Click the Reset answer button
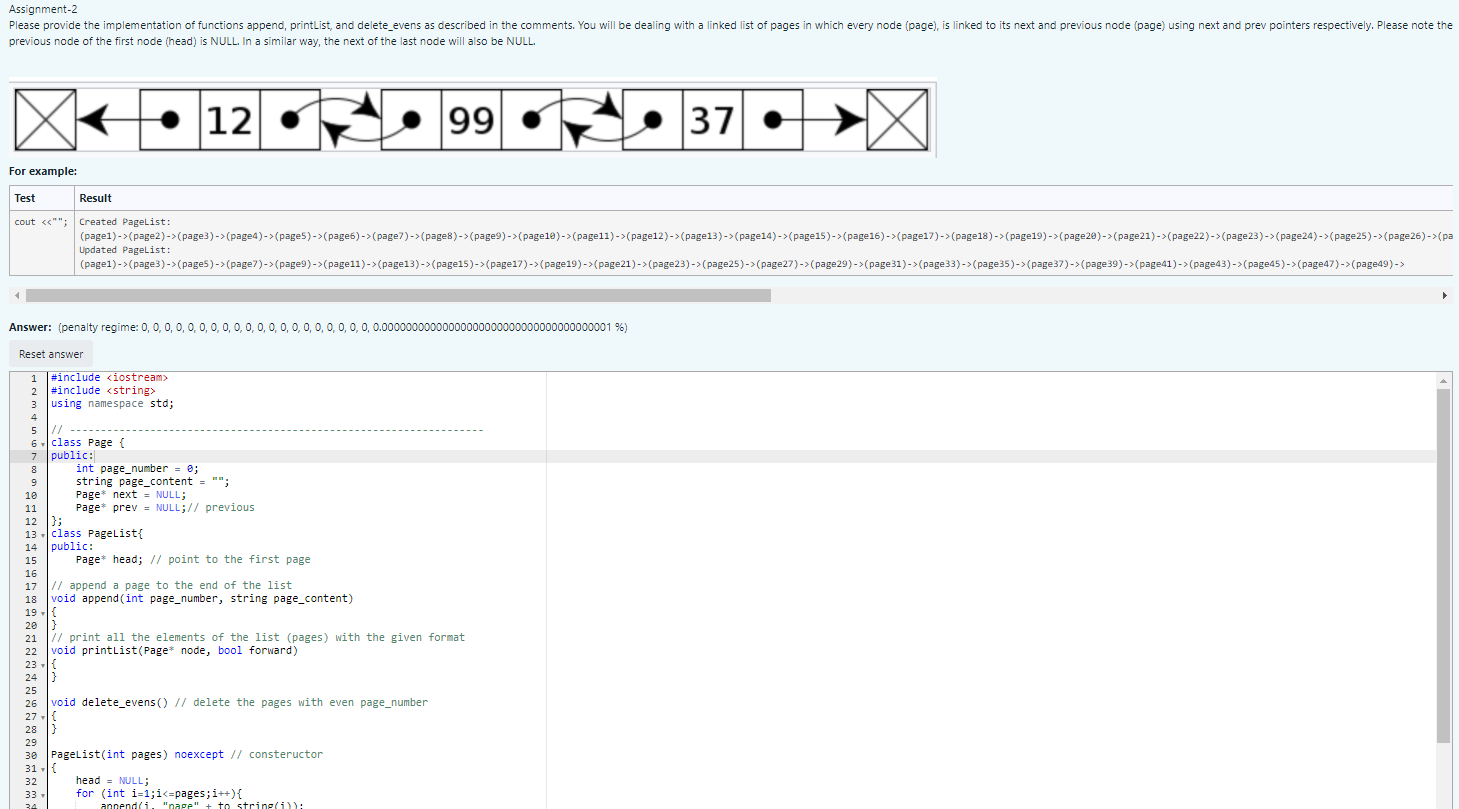Image resolution: width=1459 pixels, height=809 pixels. pos(51,354)
